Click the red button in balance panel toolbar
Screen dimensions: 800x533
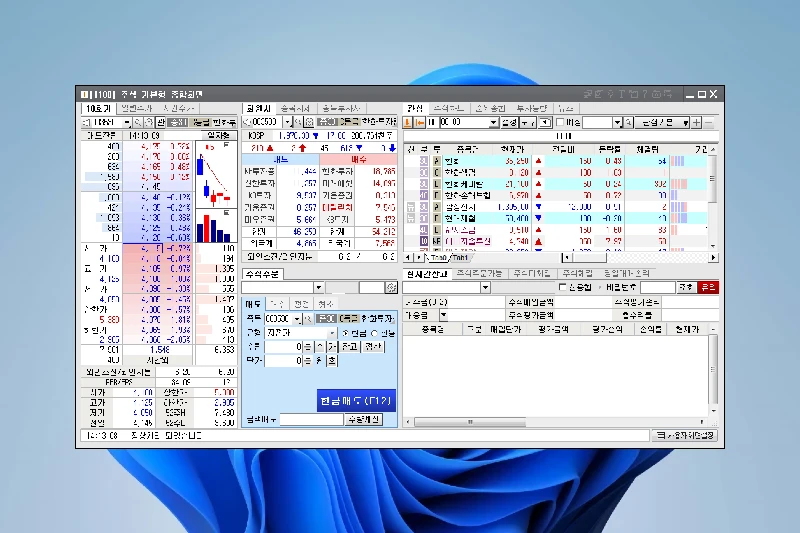coord(708,287)
